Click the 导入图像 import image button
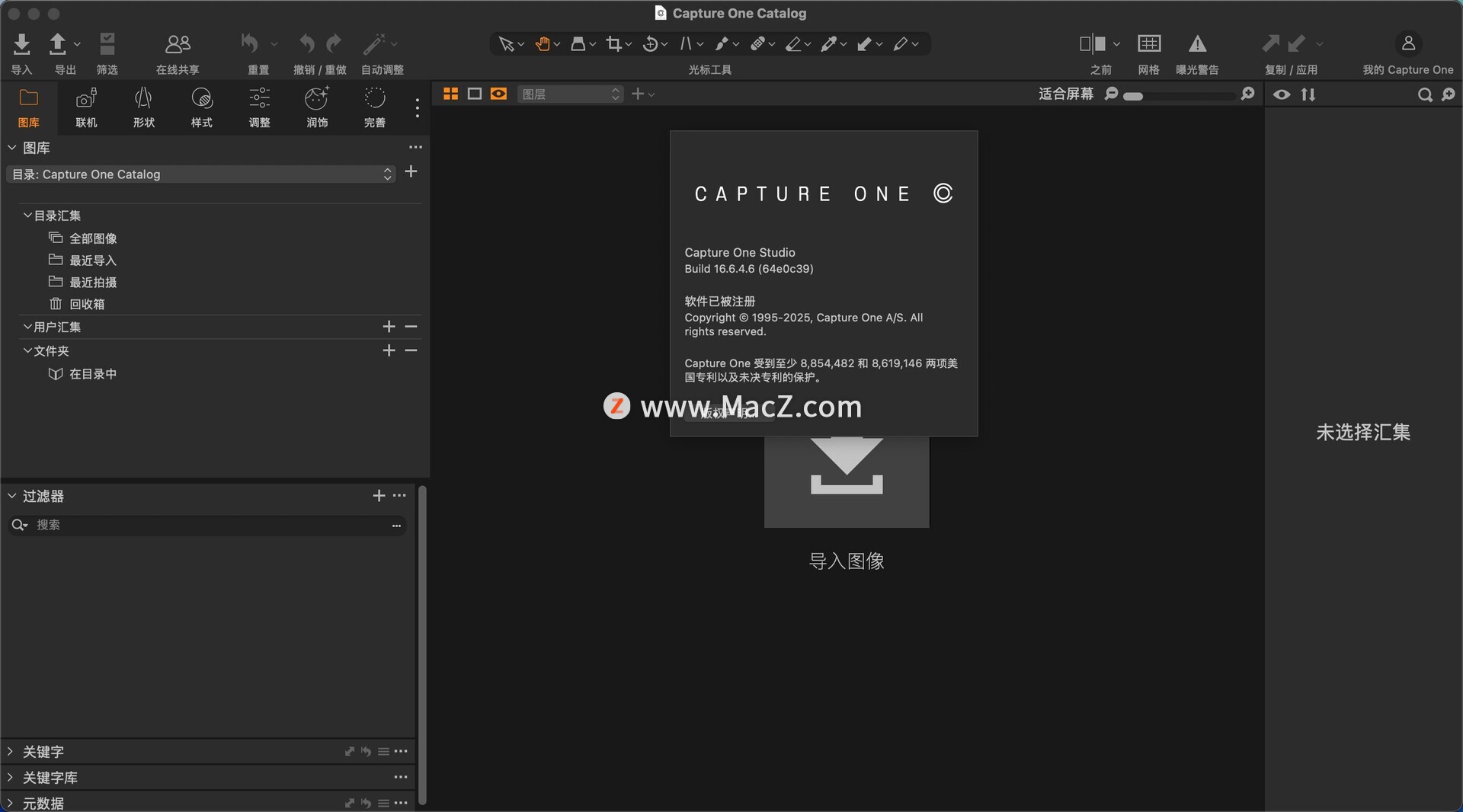The height and width of the screenshot is (812, 1463). point(846,481)
